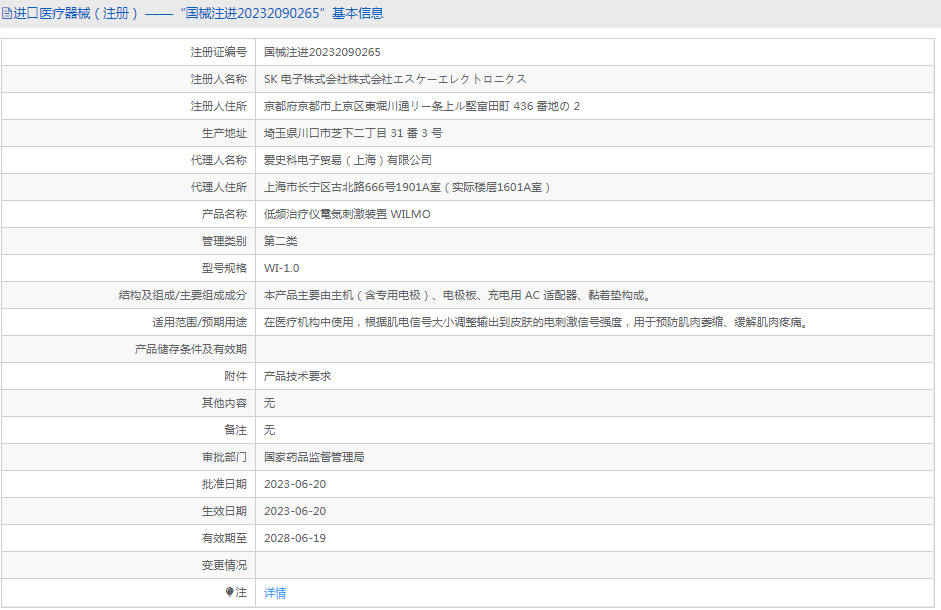
Task: Click 无 in the 备注 row
Action: (x=269, y=430)
